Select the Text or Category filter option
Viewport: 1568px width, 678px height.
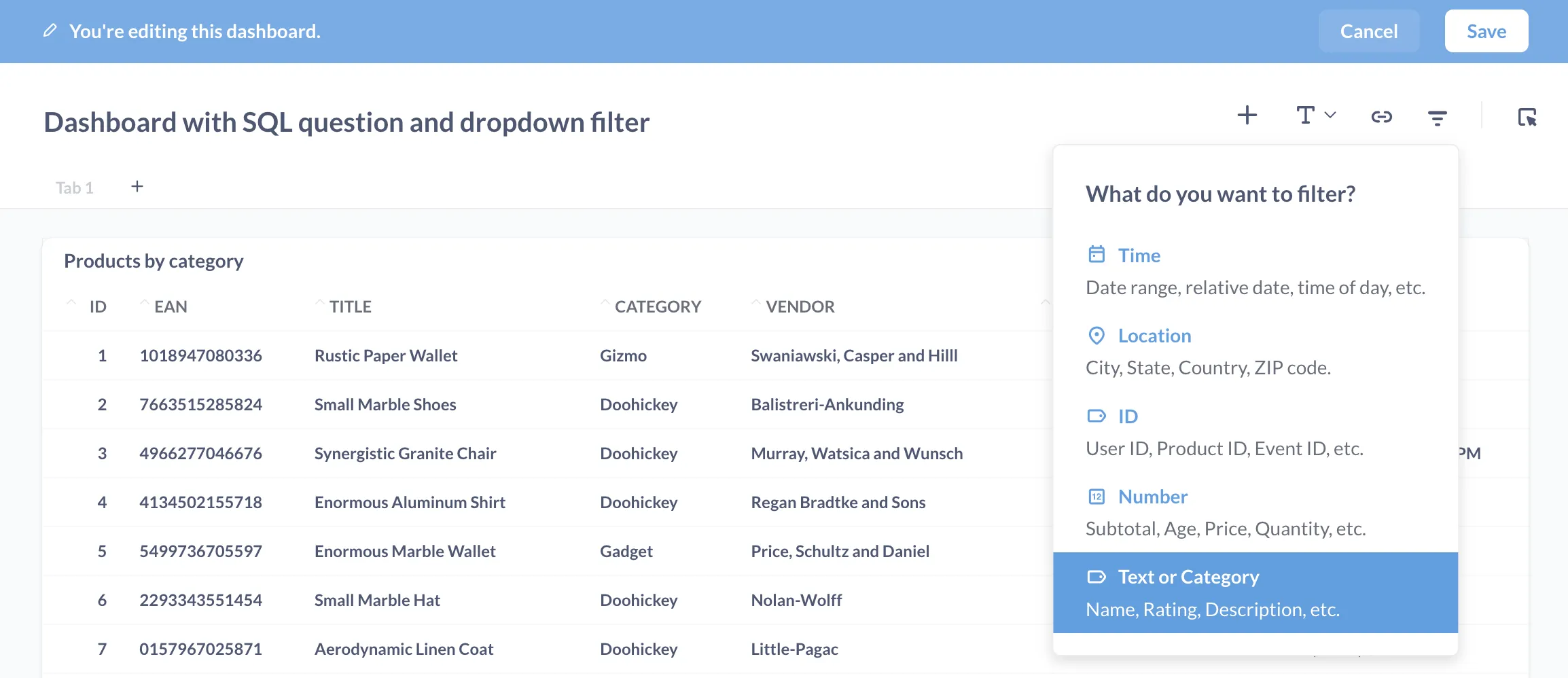tap(1188, 576)
